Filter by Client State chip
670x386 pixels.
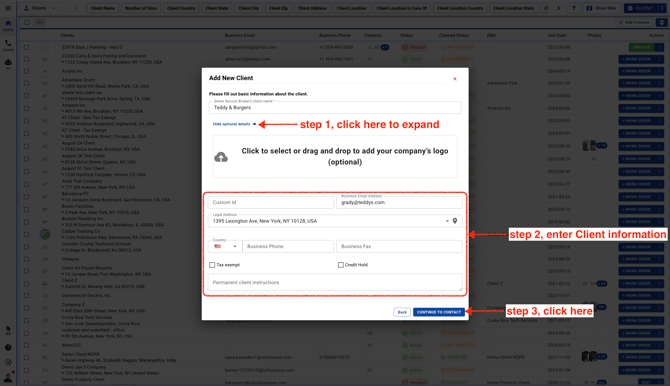point(217,8)
